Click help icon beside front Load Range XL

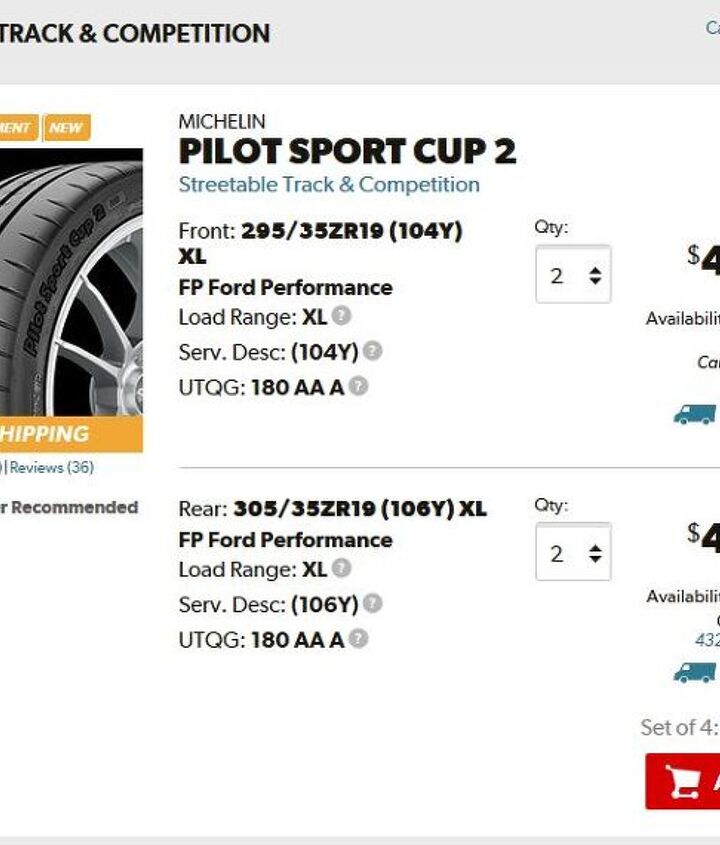(x=342, y=316)
